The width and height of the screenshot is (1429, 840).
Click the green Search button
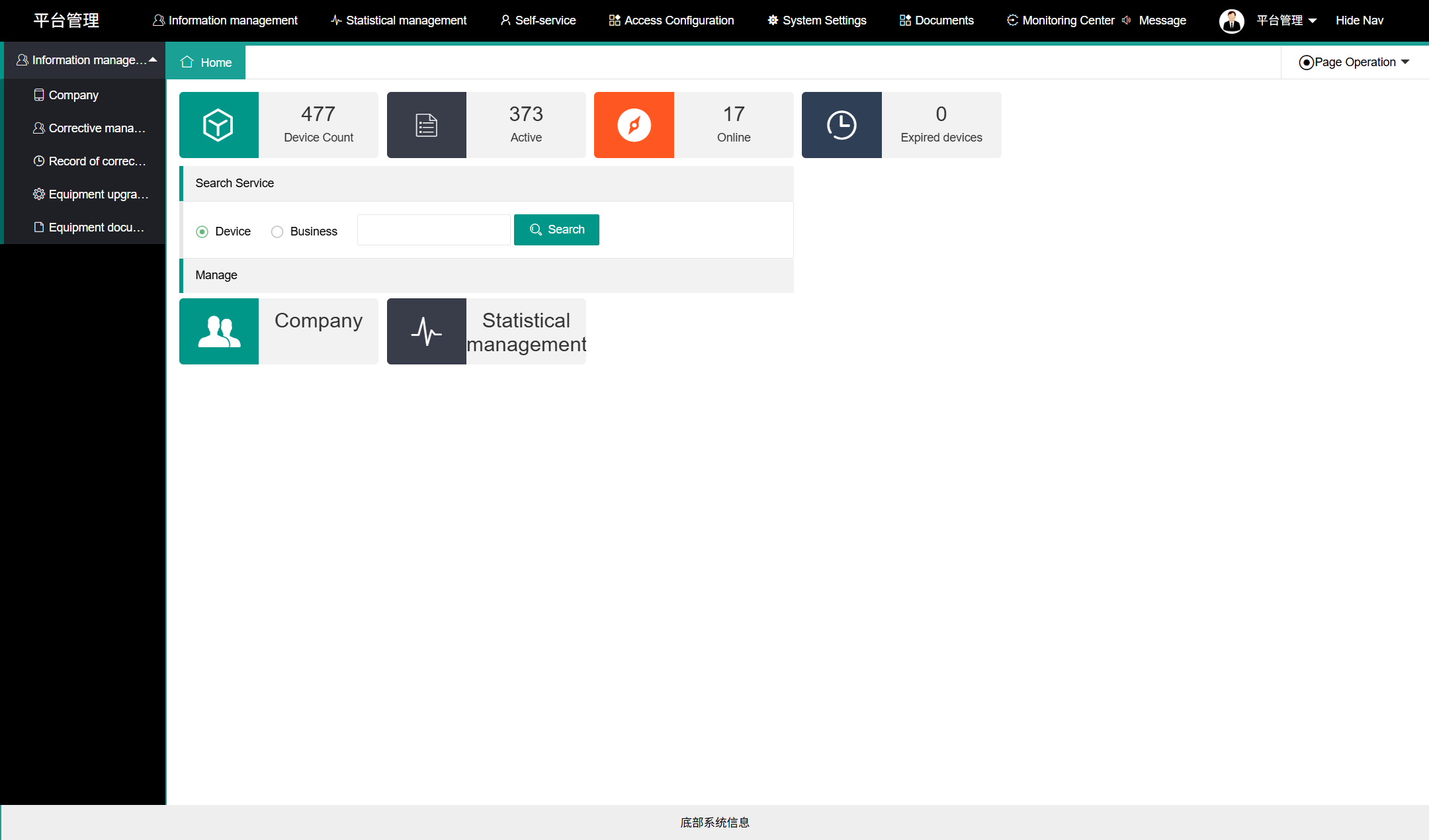pyautogui.click(x=556, y=230)
